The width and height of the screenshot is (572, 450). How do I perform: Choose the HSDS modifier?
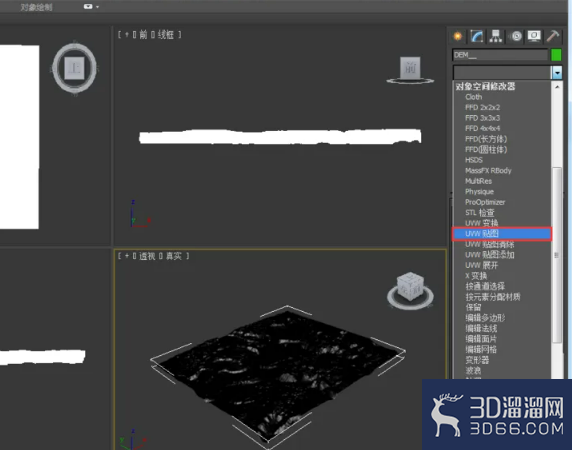[474, 160]
